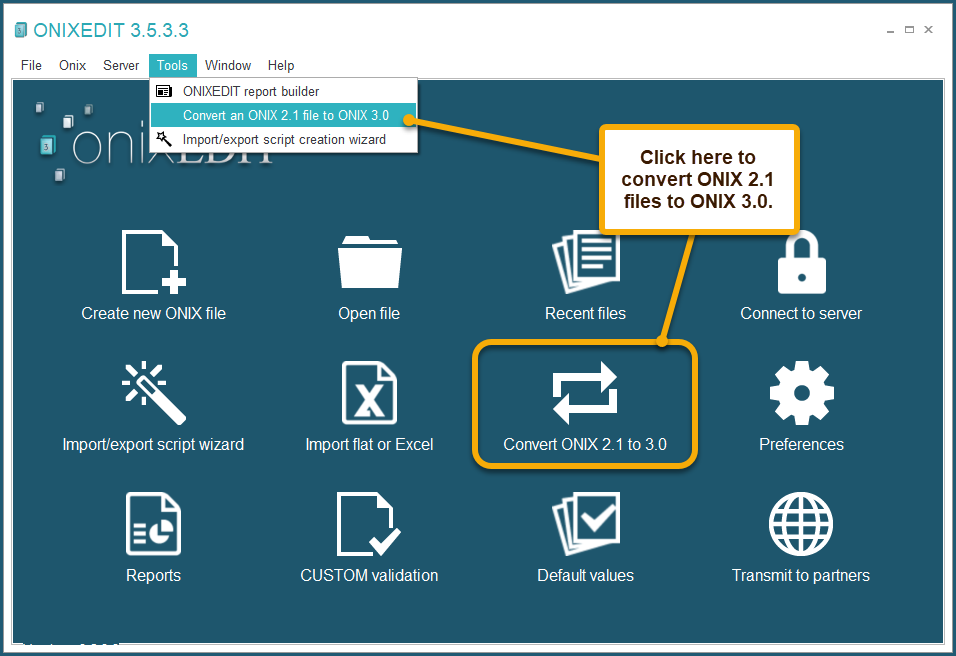Click the Reports label
The height and width of the screenshot is (656, 956).
(154, 576)
